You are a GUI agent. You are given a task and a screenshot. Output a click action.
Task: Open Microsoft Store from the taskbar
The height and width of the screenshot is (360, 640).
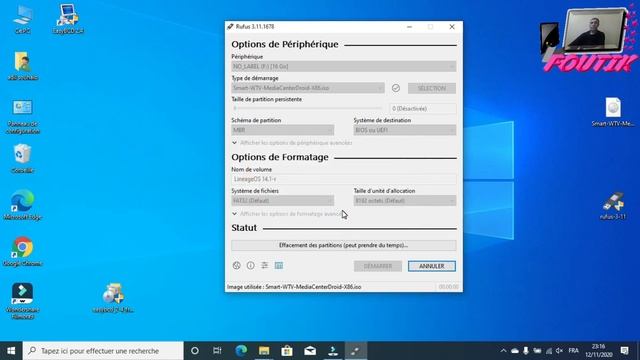point(287,351)
